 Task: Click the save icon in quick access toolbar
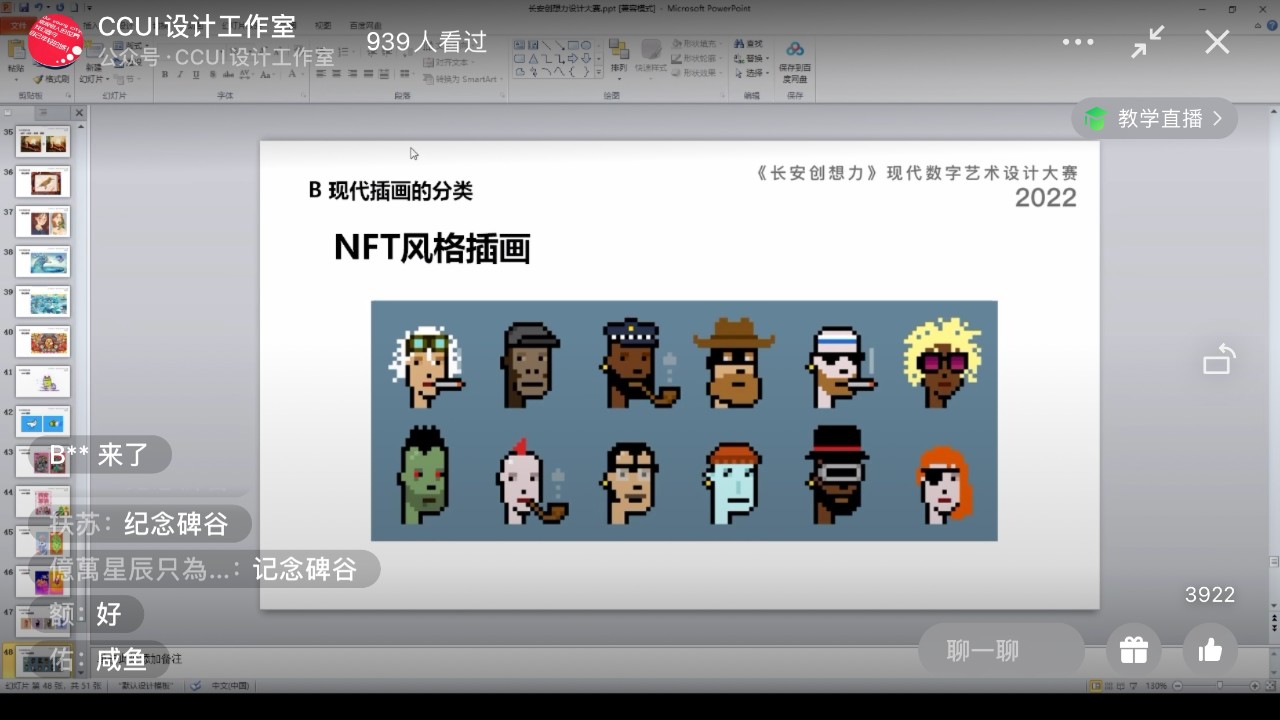pos(23,7)
